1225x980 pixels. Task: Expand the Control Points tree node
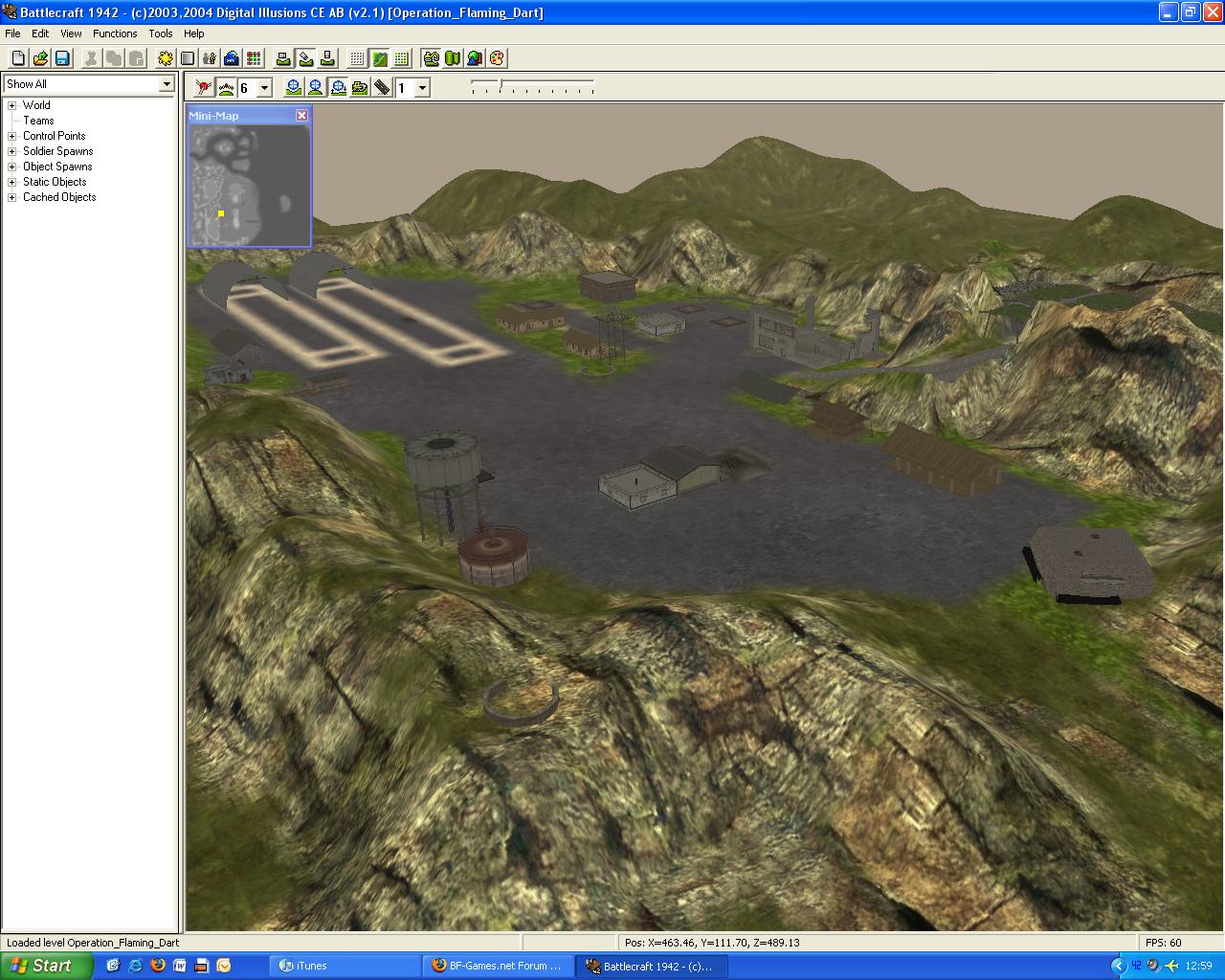12,136
